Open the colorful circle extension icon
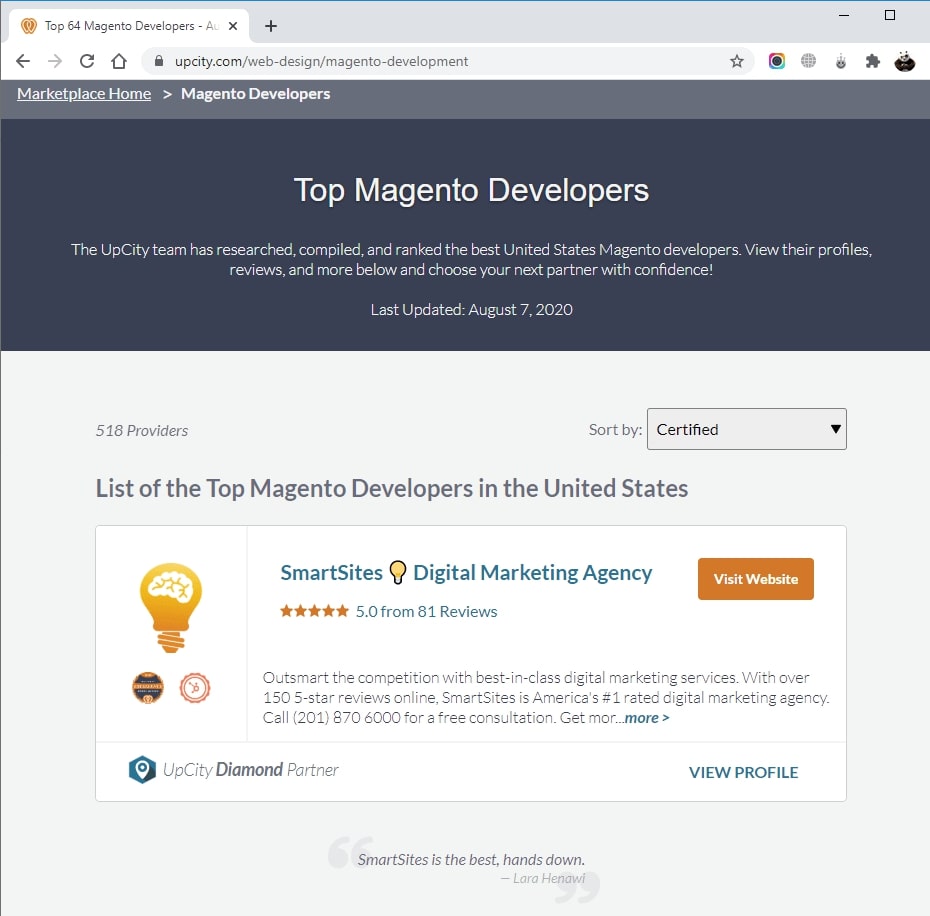Viewport: 930px width, 916px height. [776, 61]
